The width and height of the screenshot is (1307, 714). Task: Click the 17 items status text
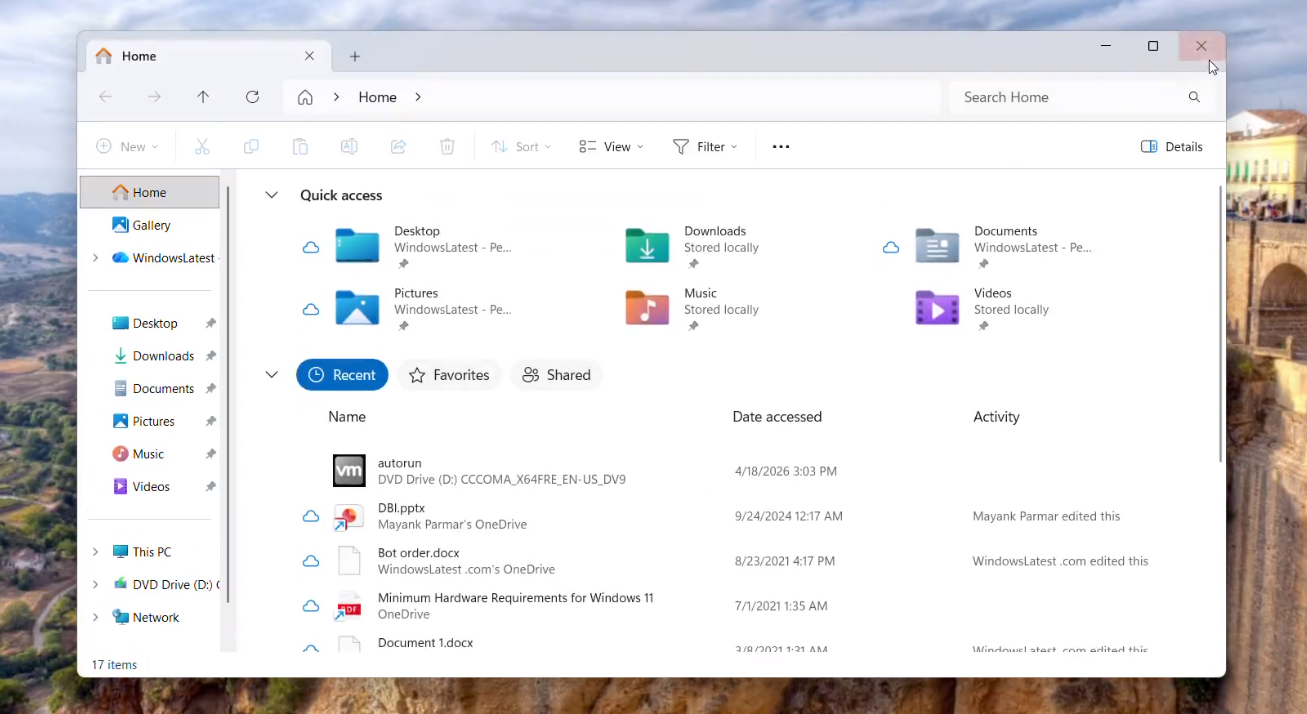[x=114, y=665]
